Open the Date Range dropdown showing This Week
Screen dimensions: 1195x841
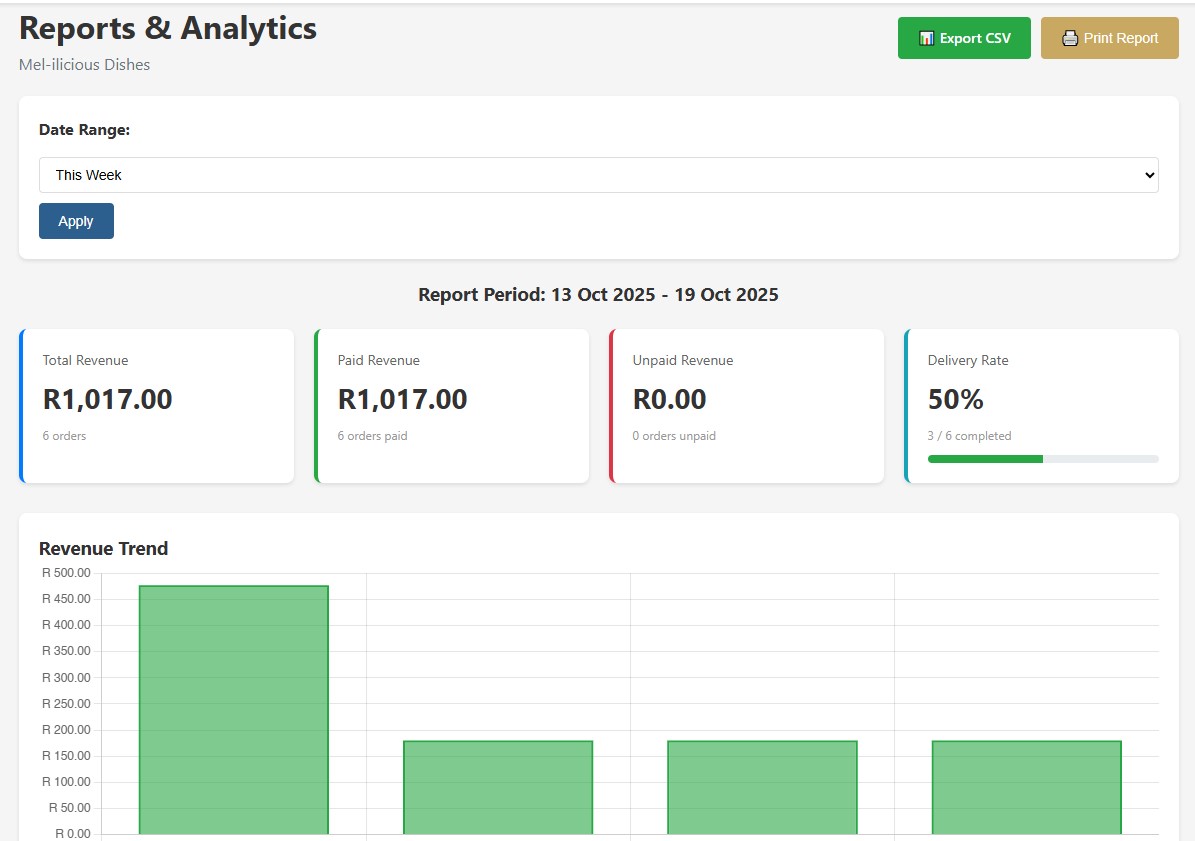tap(598, 174)
